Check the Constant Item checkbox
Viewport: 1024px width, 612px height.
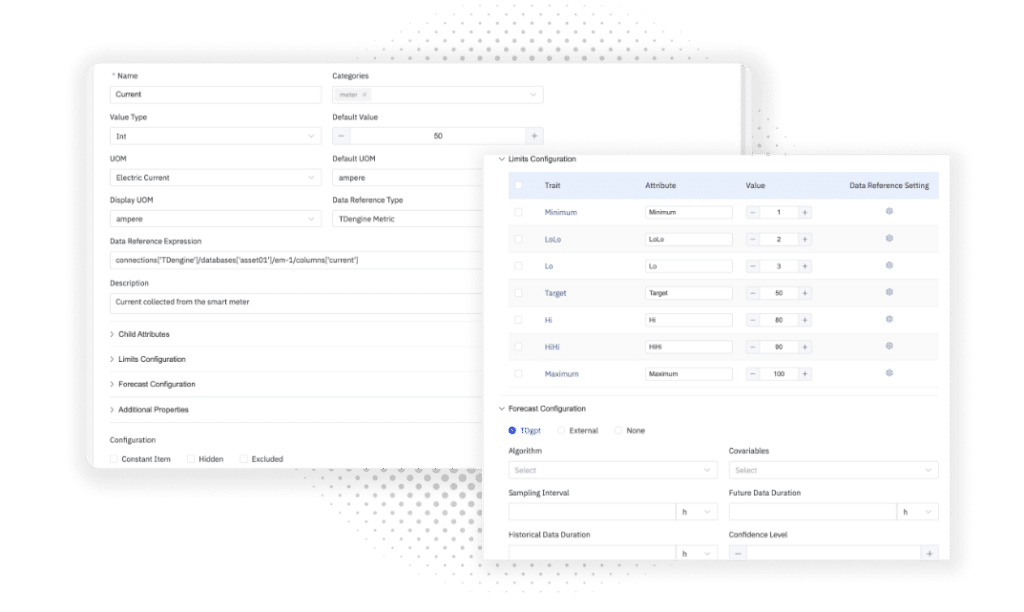tap(114, 459)
